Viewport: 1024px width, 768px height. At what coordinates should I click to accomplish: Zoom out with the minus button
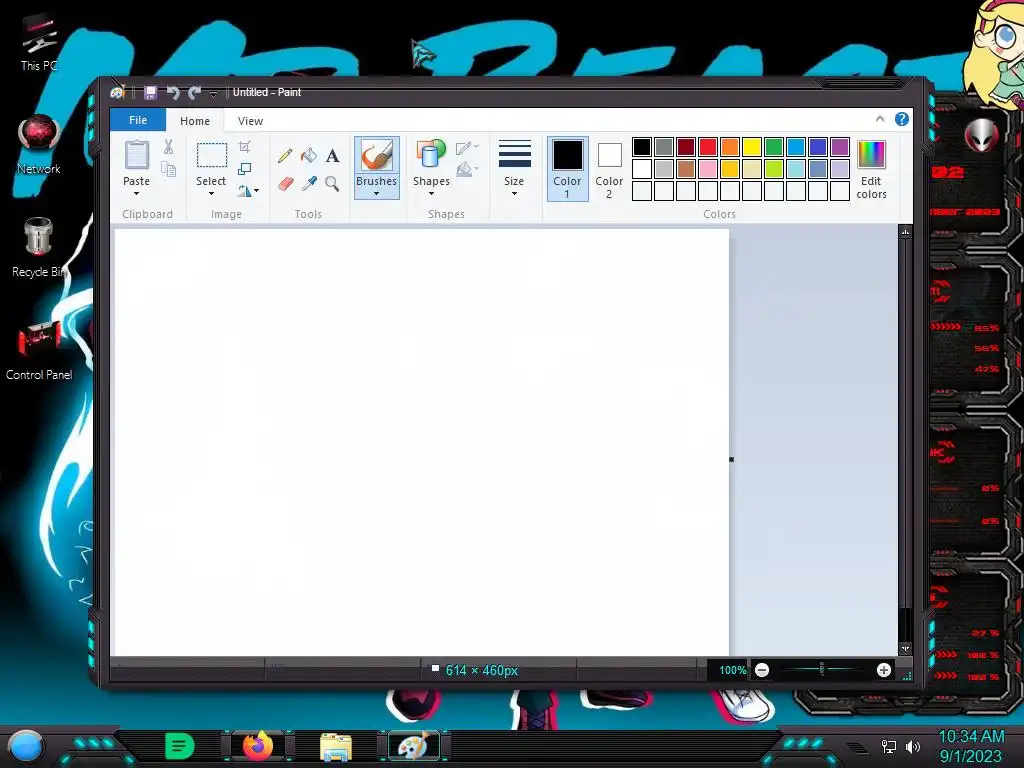[x=761, y=670]
